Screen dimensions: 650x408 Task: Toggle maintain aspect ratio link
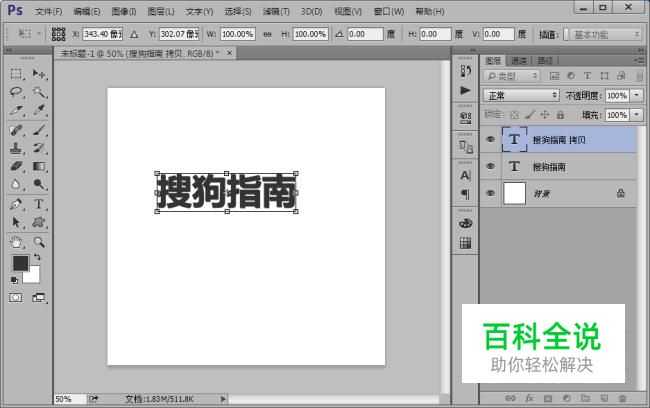(x=267, y=34)
